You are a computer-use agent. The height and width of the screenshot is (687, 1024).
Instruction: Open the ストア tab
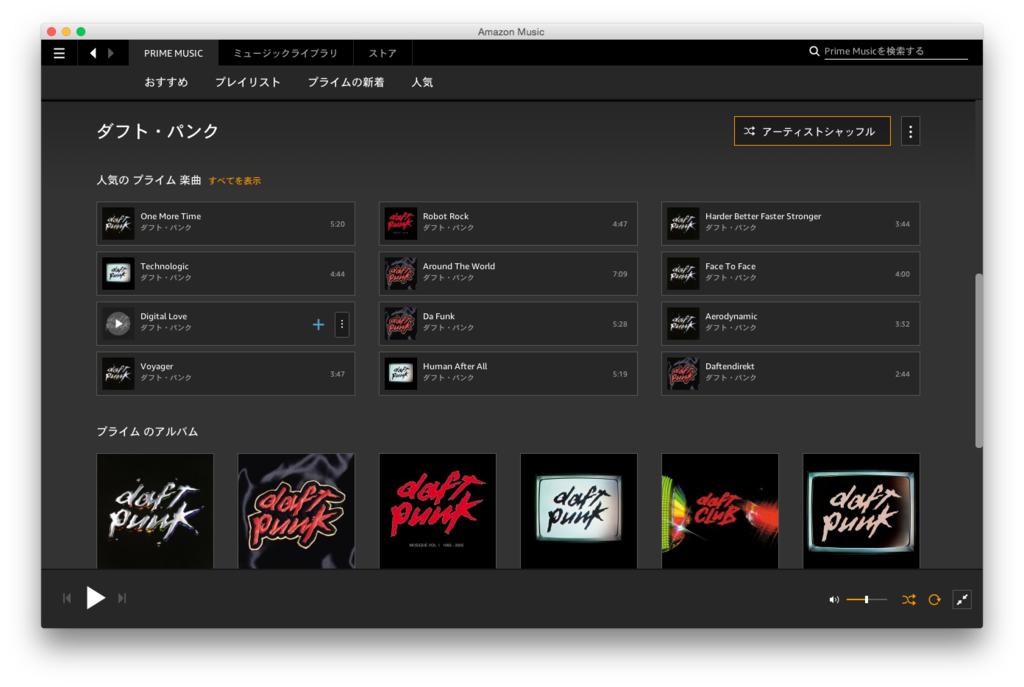[383, 53]
